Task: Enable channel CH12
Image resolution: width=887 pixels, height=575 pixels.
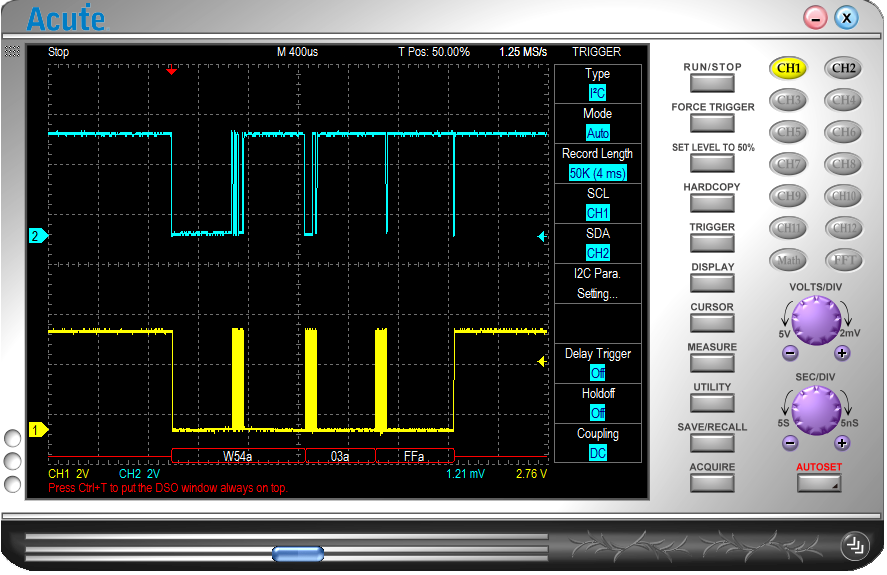Action: tap(843, 228)
